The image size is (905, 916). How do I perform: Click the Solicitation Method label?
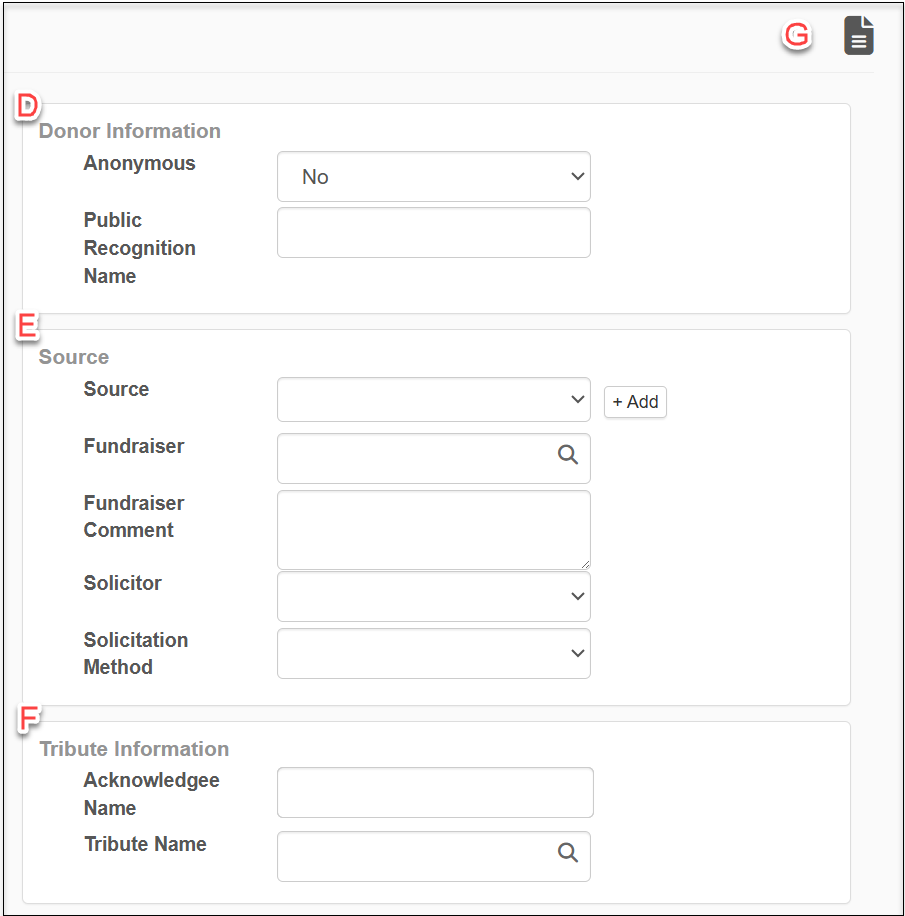[x=136, y=653]
